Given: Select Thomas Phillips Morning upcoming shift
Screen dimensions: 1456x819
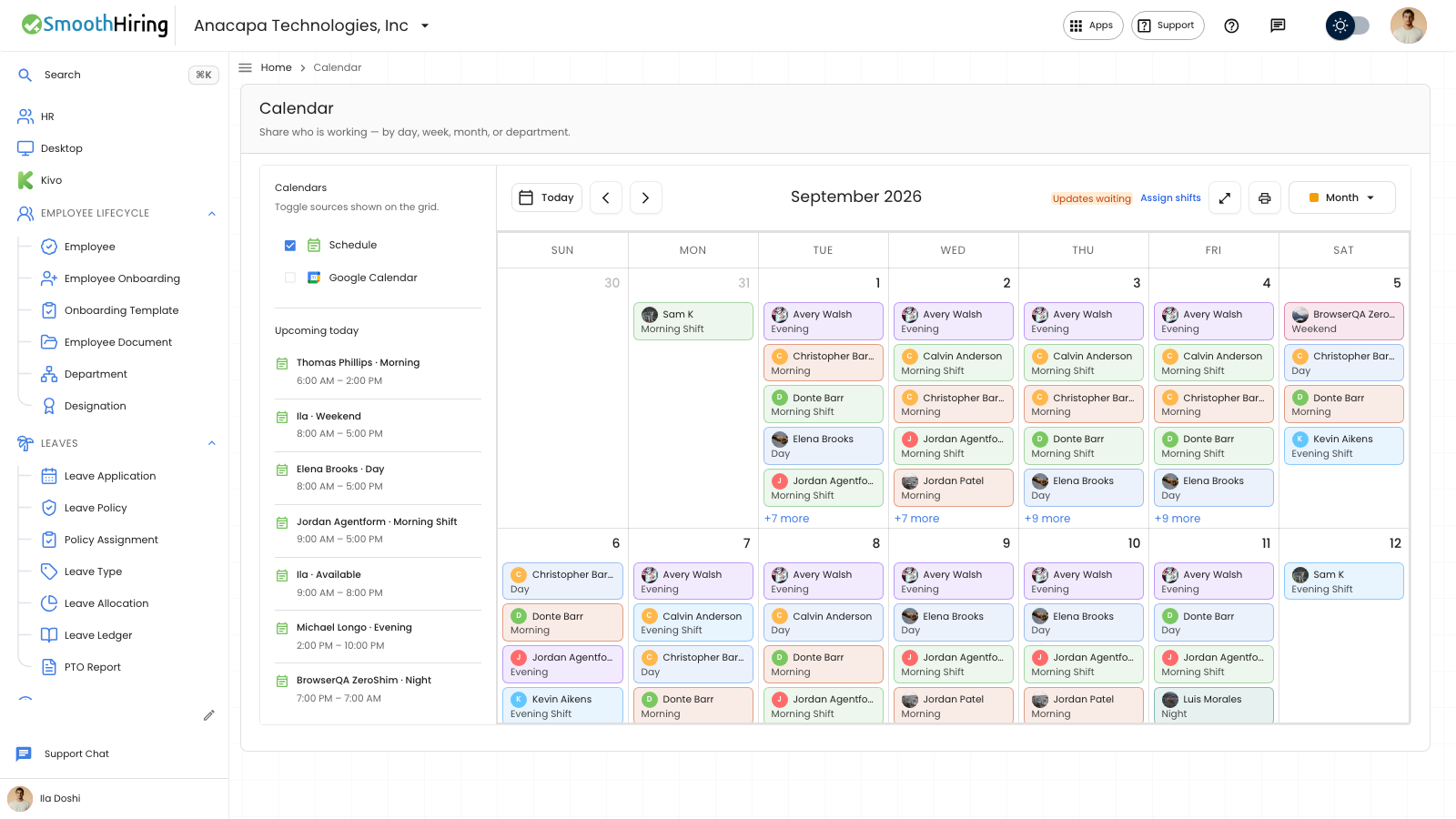Looking at the screenshot, I should [x=378, y=371].
